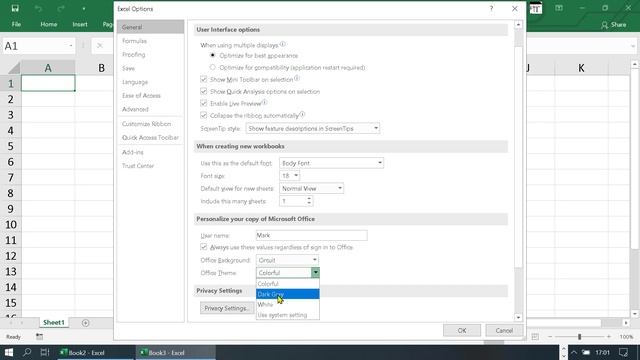Toggle Show Mini Toolbar on selection checkbox
This screenshot has width=640, height=360.
[x=204, y=79]
